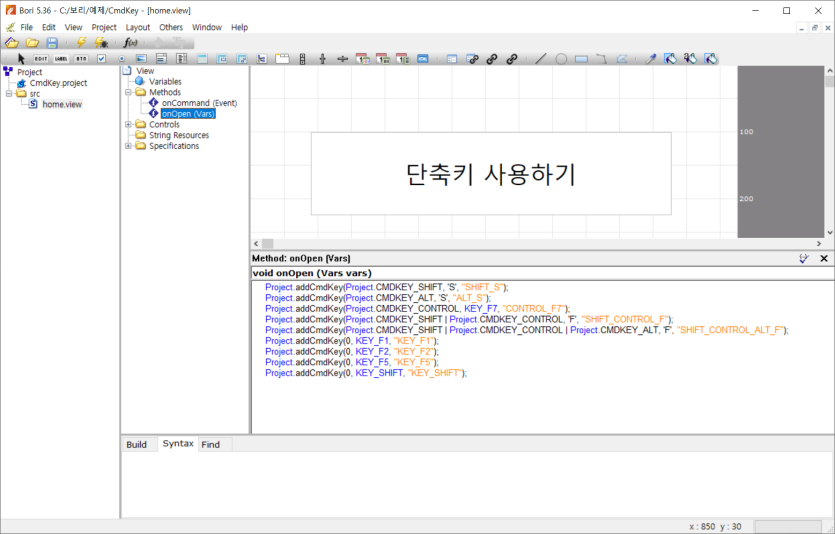This screenshot has height=534, width=835.
Task: Open the Others menu
Action: point(171,27)
